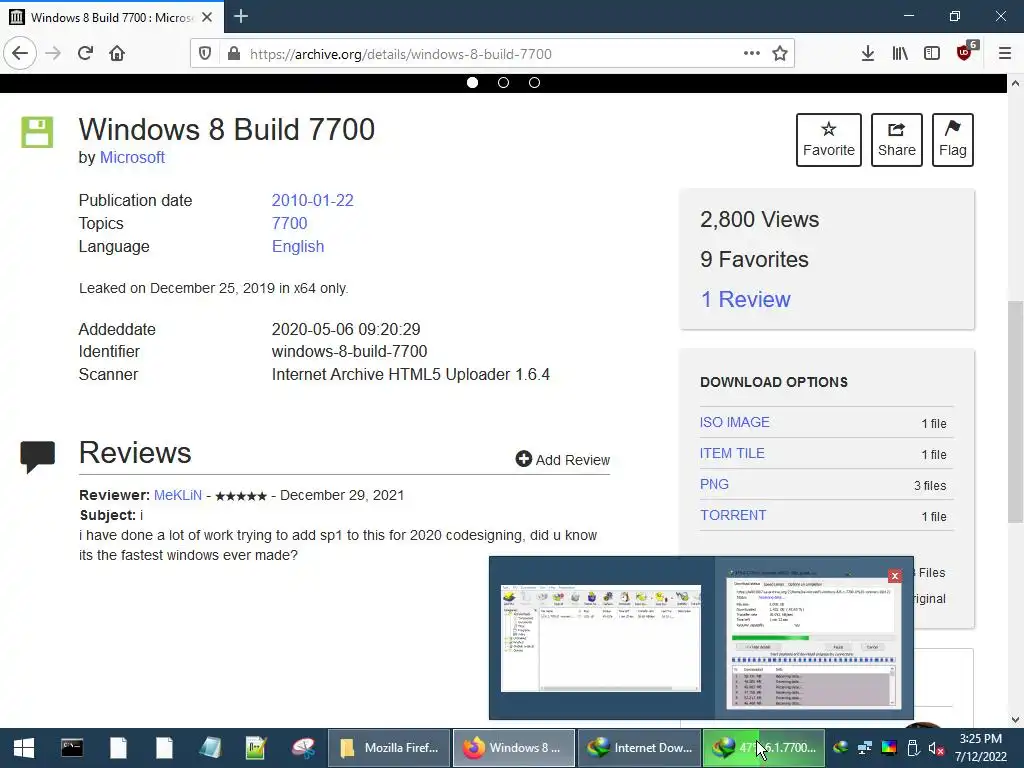Select the second carousel dot
Viewport: 1024px width, 768px height.
pyautogui.click(x=504, y=82)
